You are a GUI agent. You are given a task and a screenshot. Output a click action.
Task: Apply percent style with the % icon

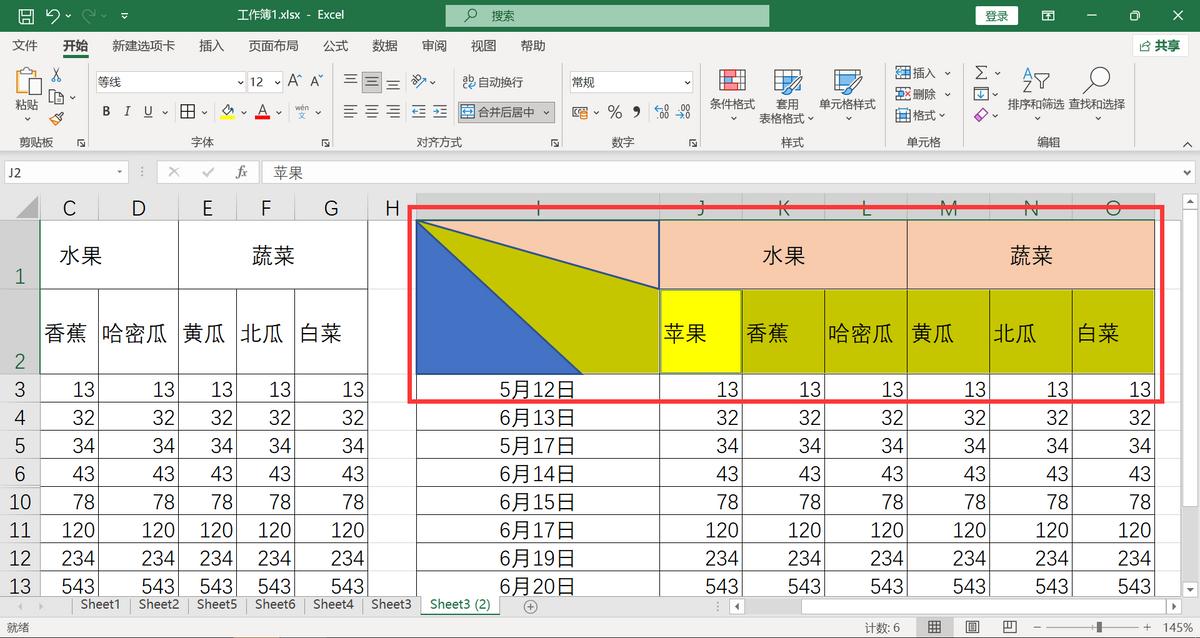coord(615,111)
